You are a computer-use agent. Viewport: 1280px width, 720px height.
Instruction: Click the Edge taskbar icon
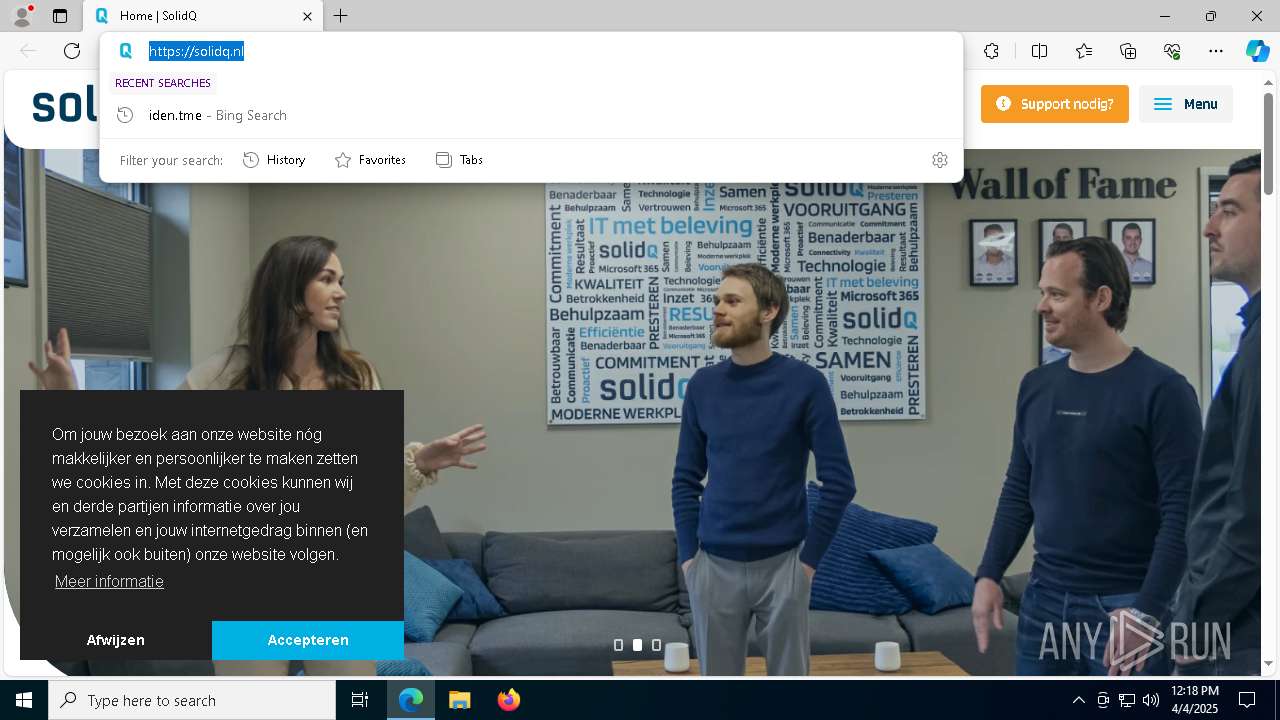(x=411, y=700)
